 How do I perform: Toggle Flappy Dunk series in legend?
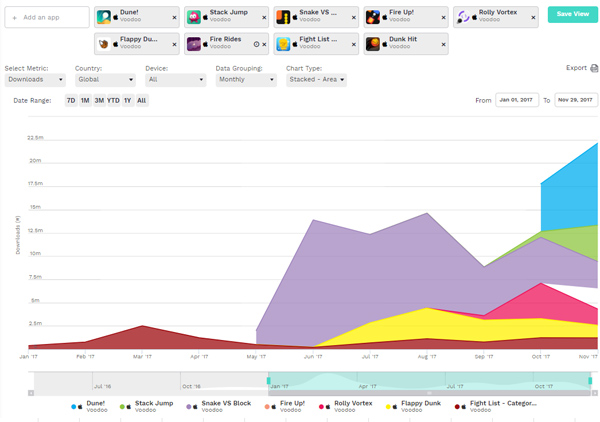pos(413,406)
